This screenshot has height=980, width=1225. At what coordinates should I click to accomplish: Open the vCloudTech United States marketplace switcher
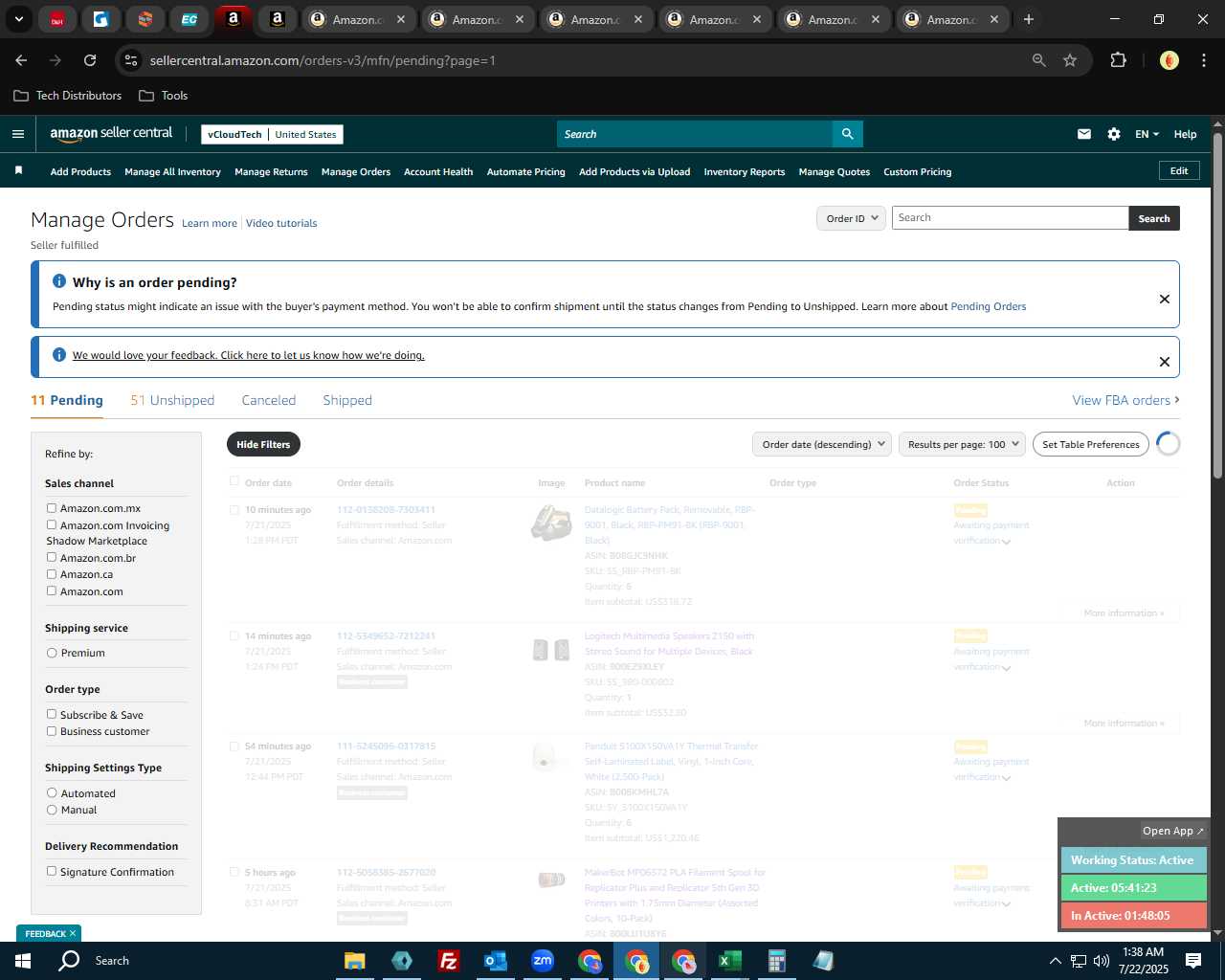coord(272,134)
